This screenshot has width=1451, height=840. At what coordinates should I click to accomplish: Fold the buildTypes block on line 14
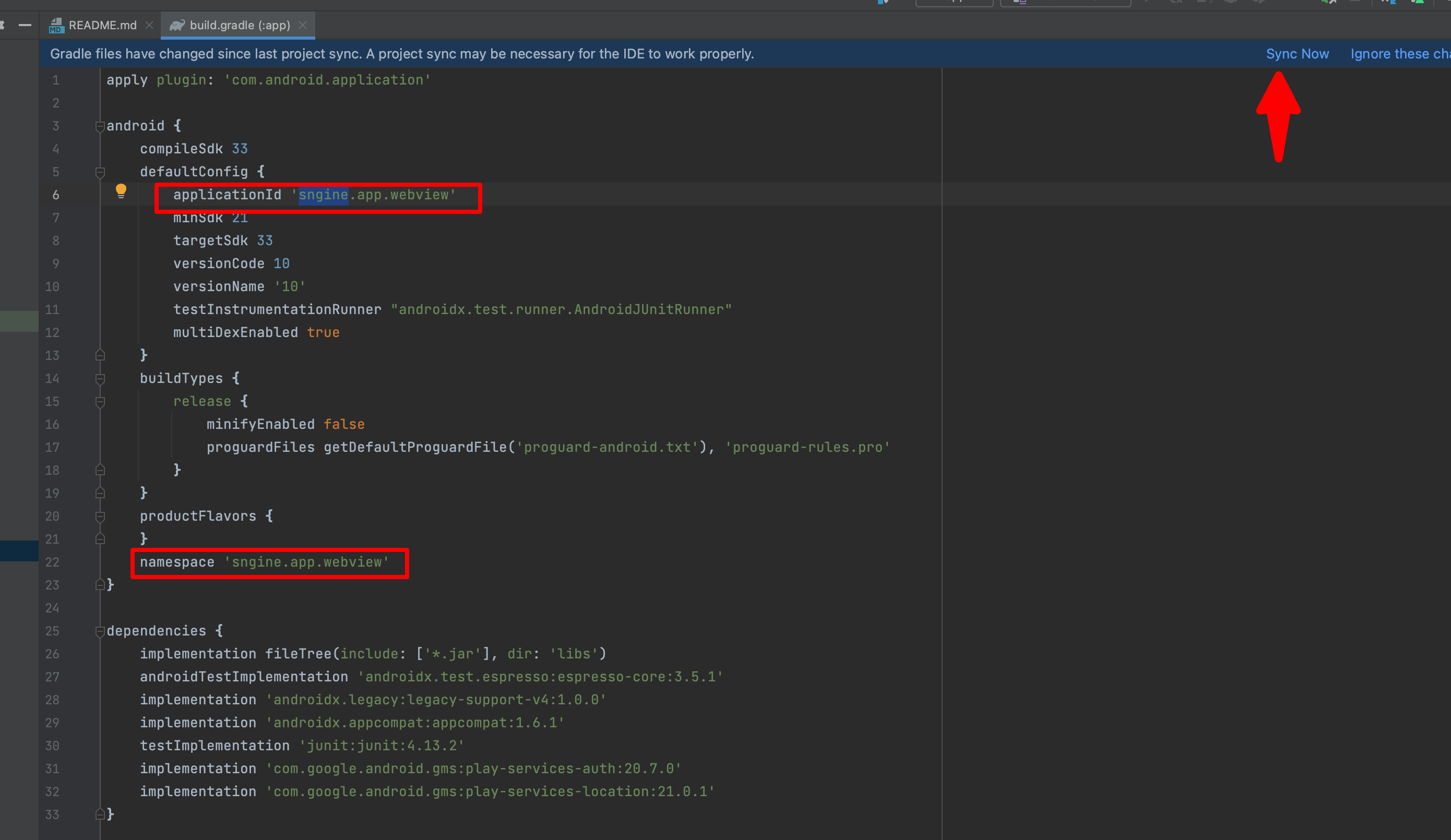[100, 378]
